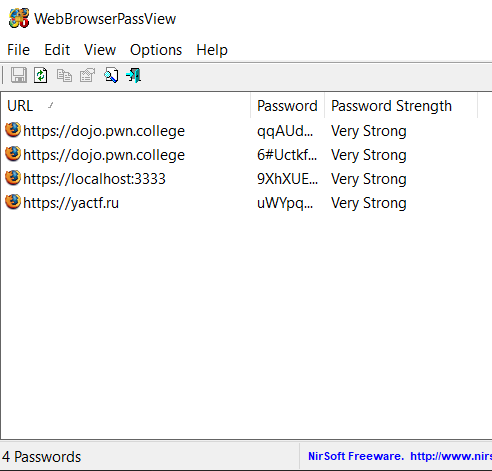
Task: Open the Edit menu
Action: [x=57, y=50]
